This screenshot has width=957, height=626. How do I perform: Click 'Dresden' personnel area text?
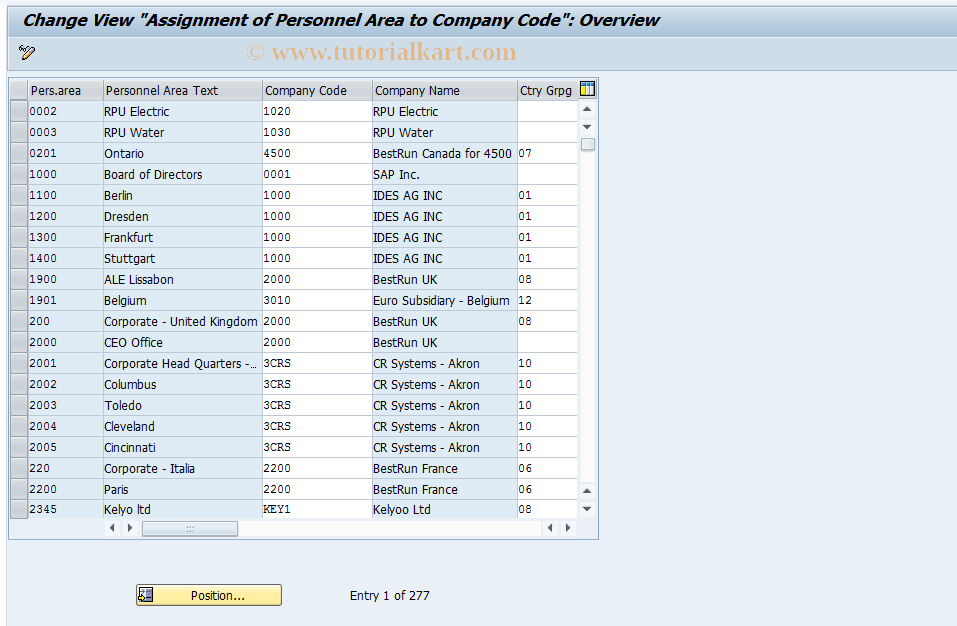tap(126, 217)
